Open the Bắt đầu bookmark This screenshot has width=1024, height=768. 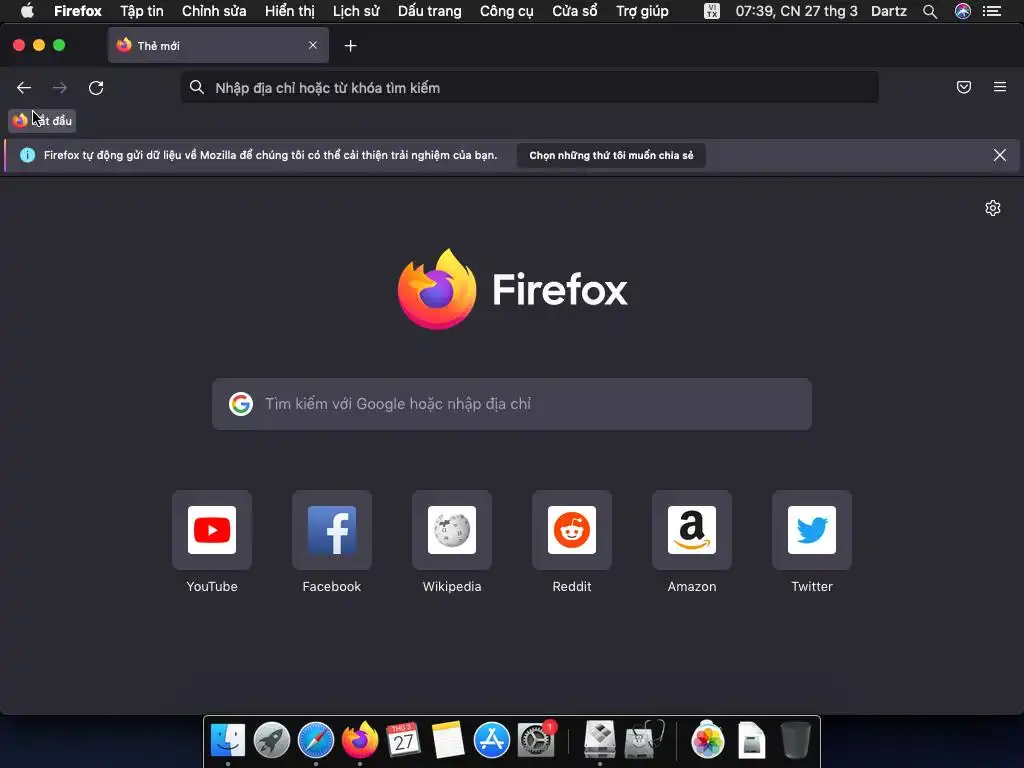point(42,120)
